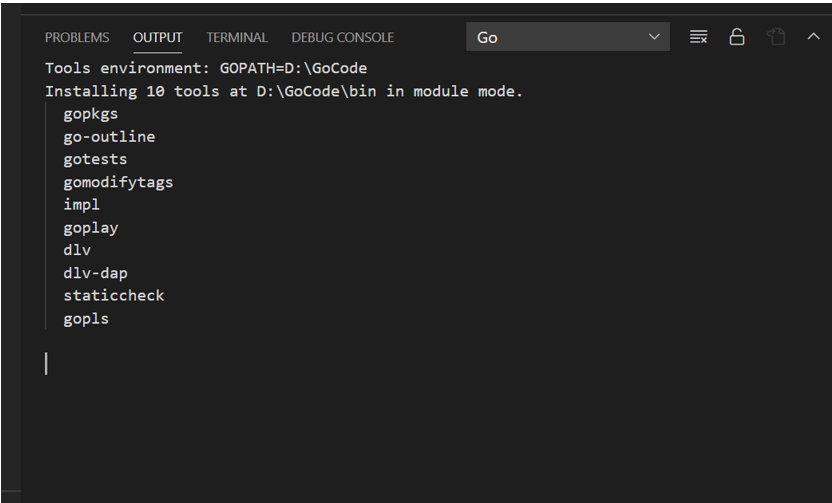Click the goplay entry
Image resolution: width=832 pixels, height=503 pixels.
point(91,228)
